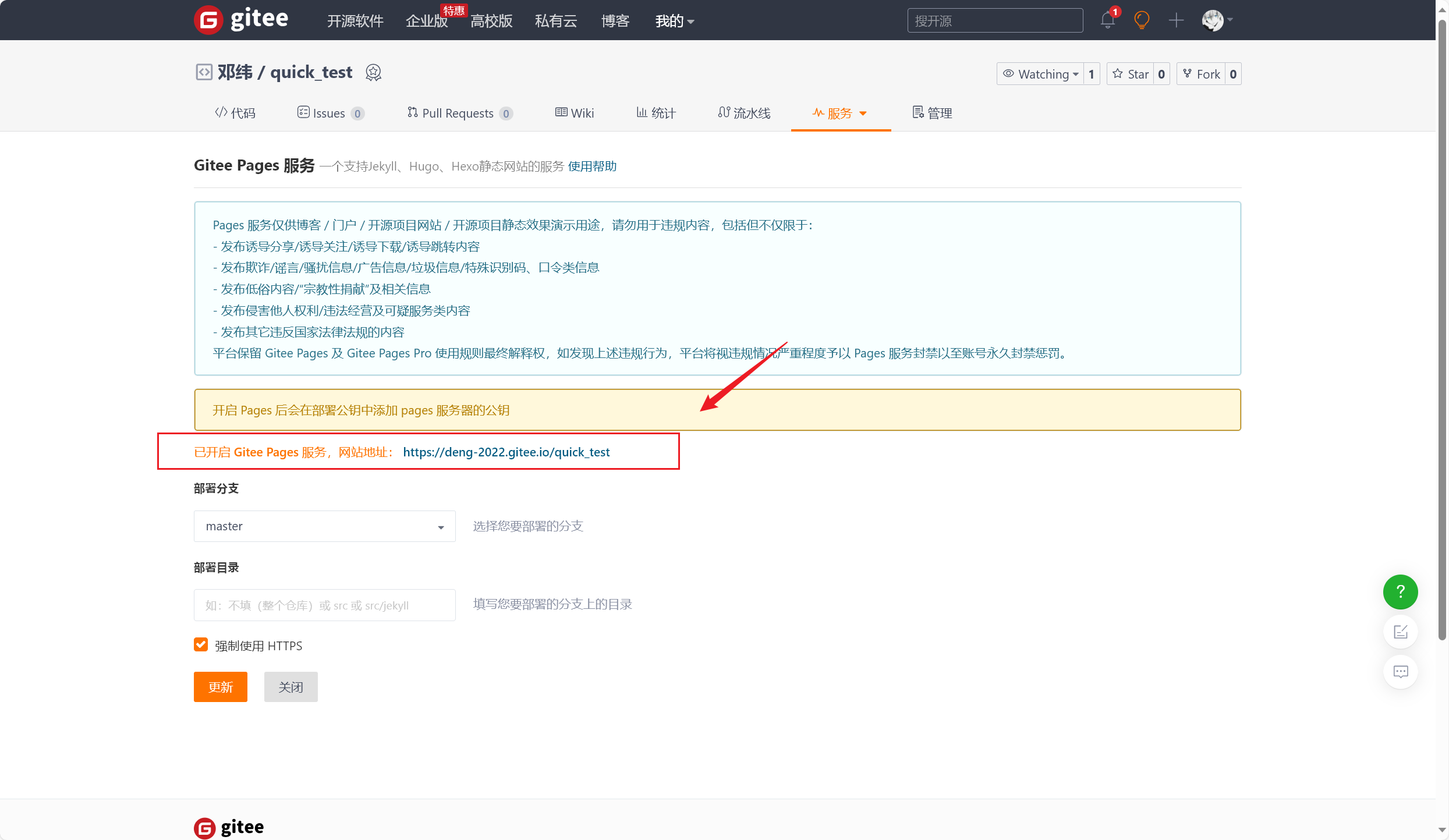Image resolution: width=1449 pixels, height=840 pixels.
Task: Click the orange lightbulb icon
Action: click(1142, 20)
